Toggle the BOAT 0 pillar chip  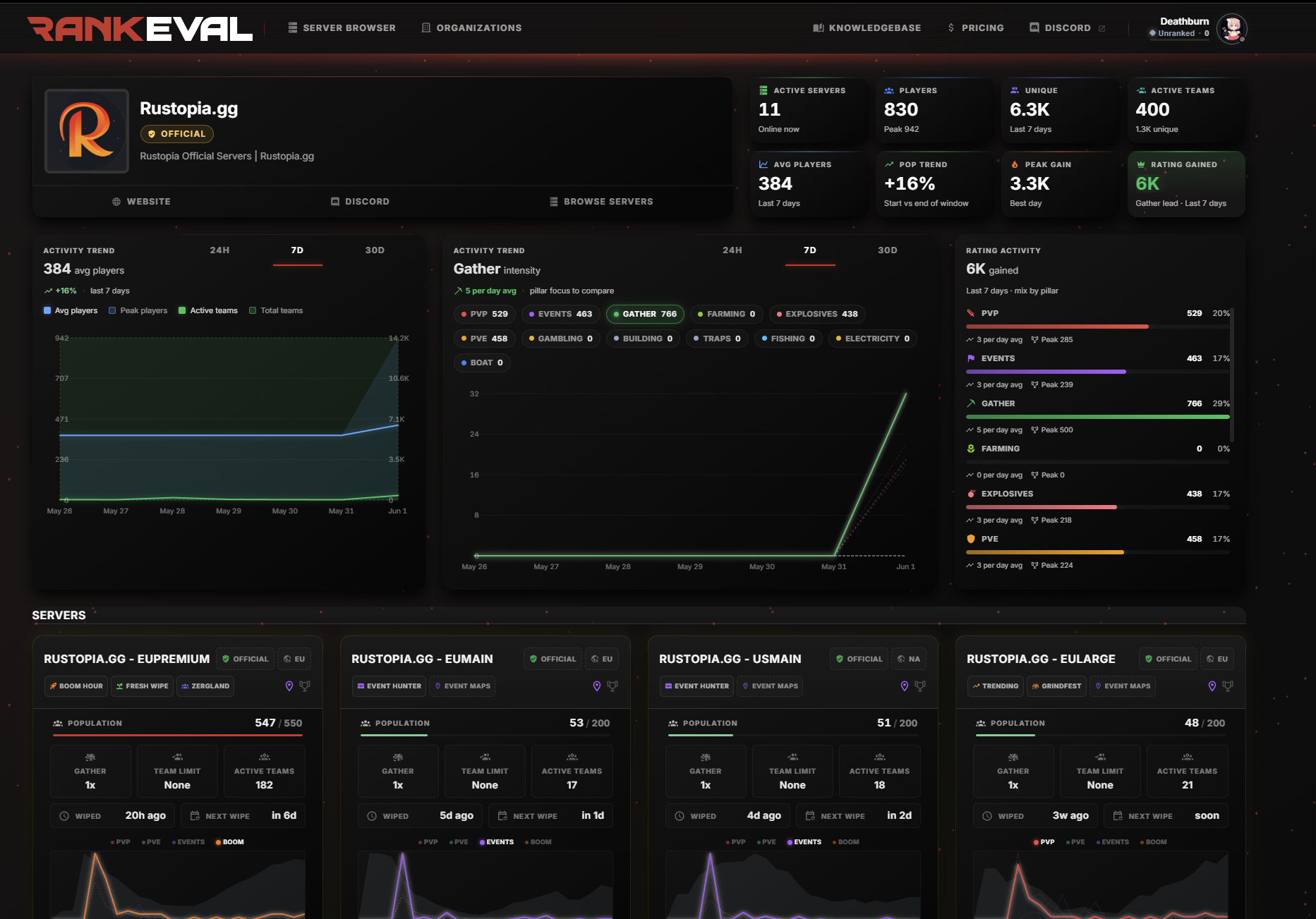482,363
